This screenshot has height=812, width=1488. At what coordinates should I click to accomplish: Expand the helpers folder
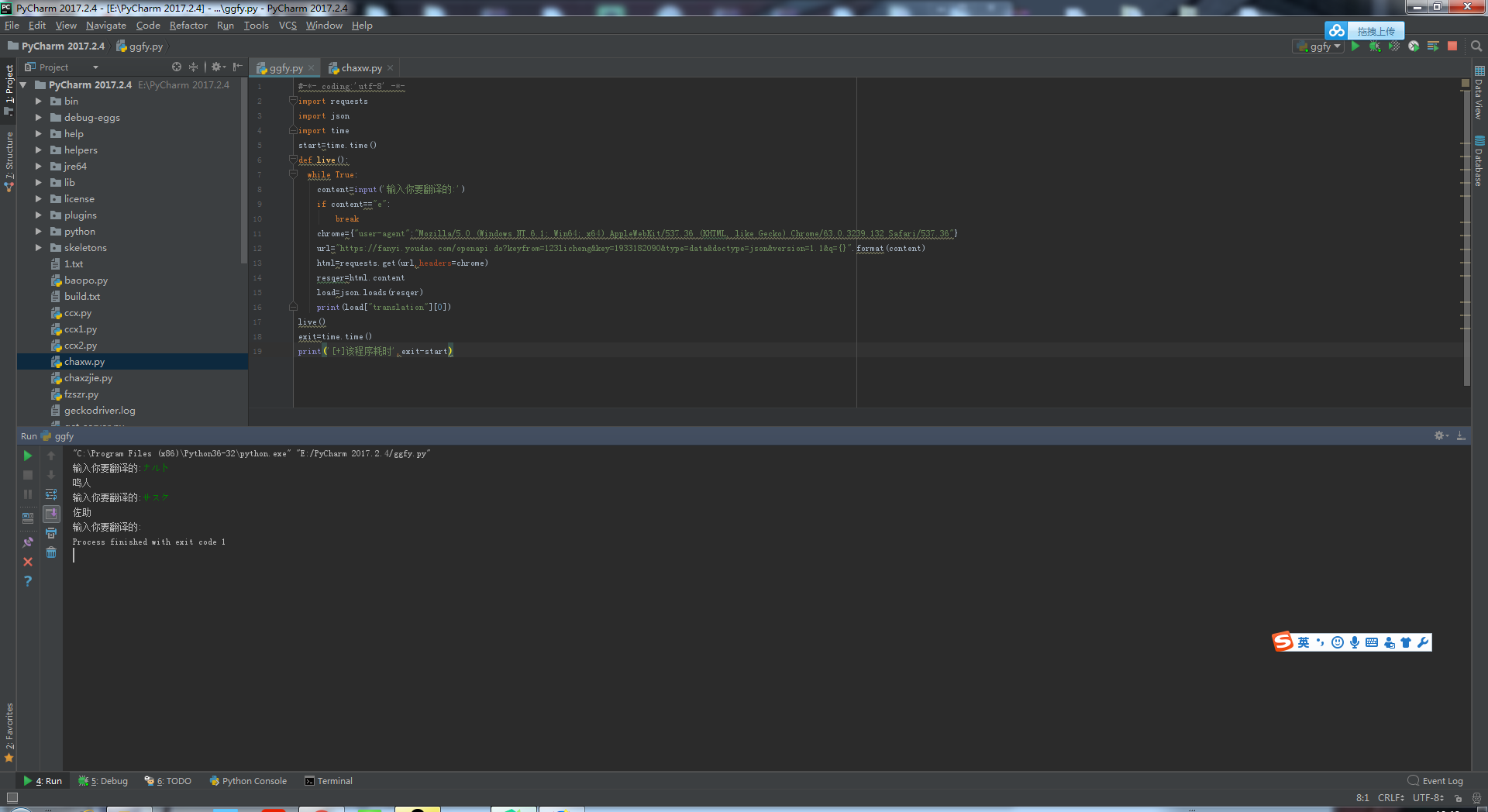(38, 150)
